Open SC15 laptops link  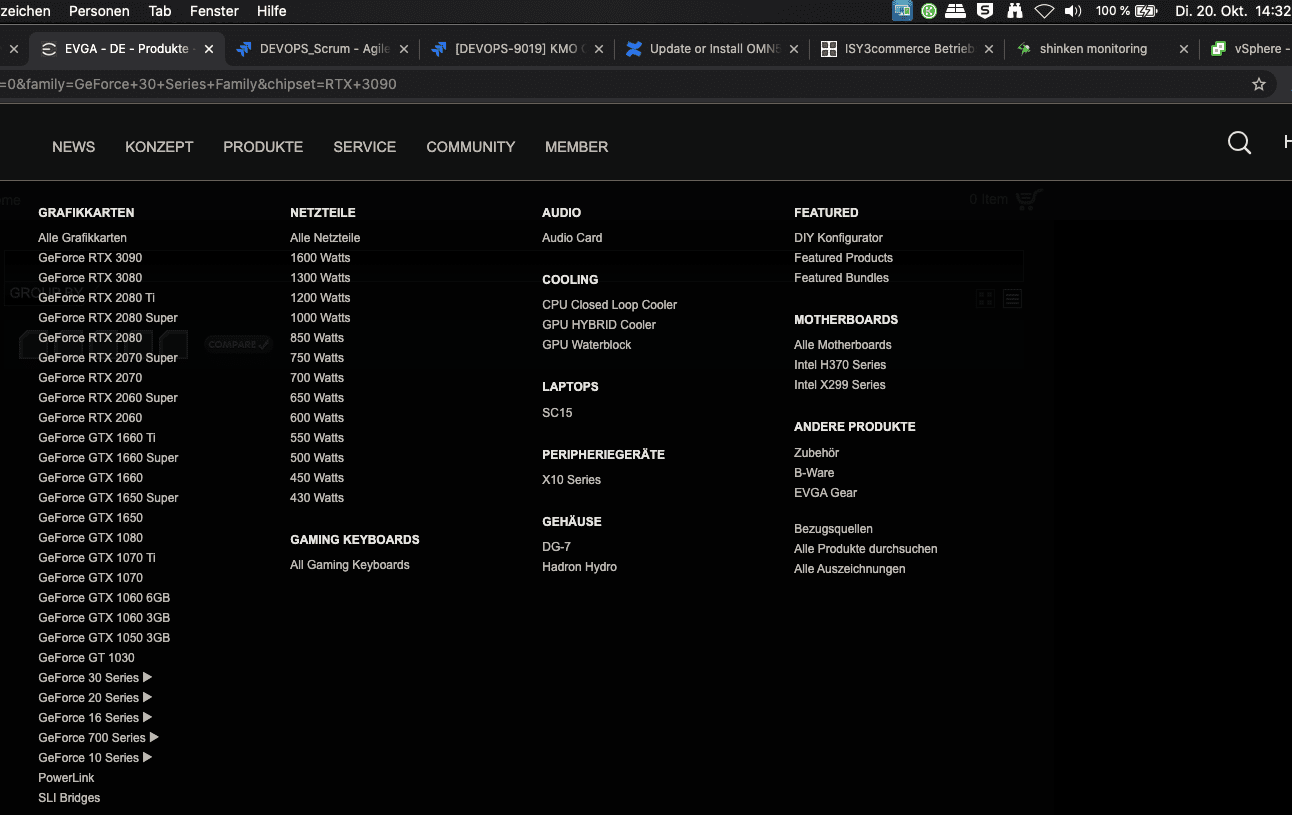pyautogui.click(x=557, y=413)
